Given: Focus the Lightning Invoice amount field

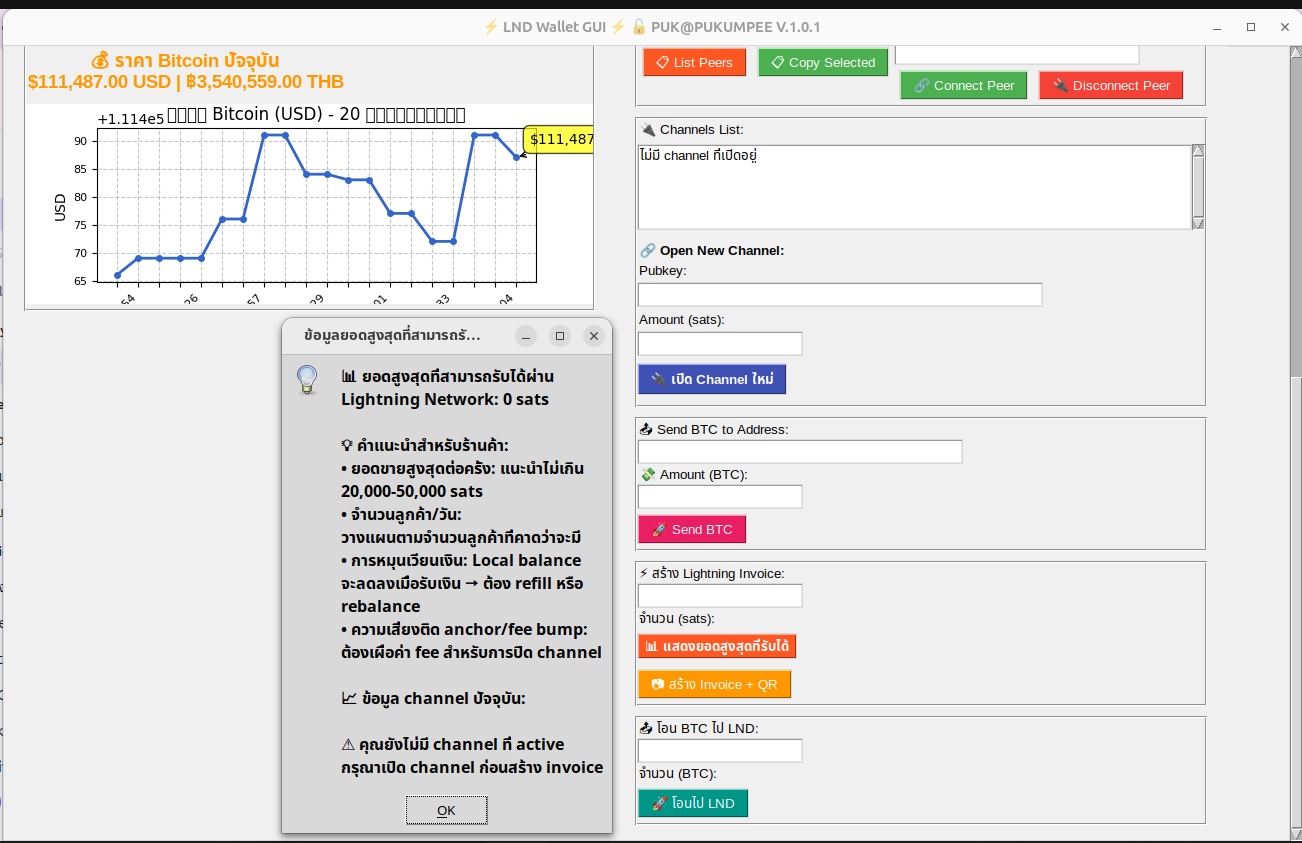Looking at the screenshot, I should [720, 595].
